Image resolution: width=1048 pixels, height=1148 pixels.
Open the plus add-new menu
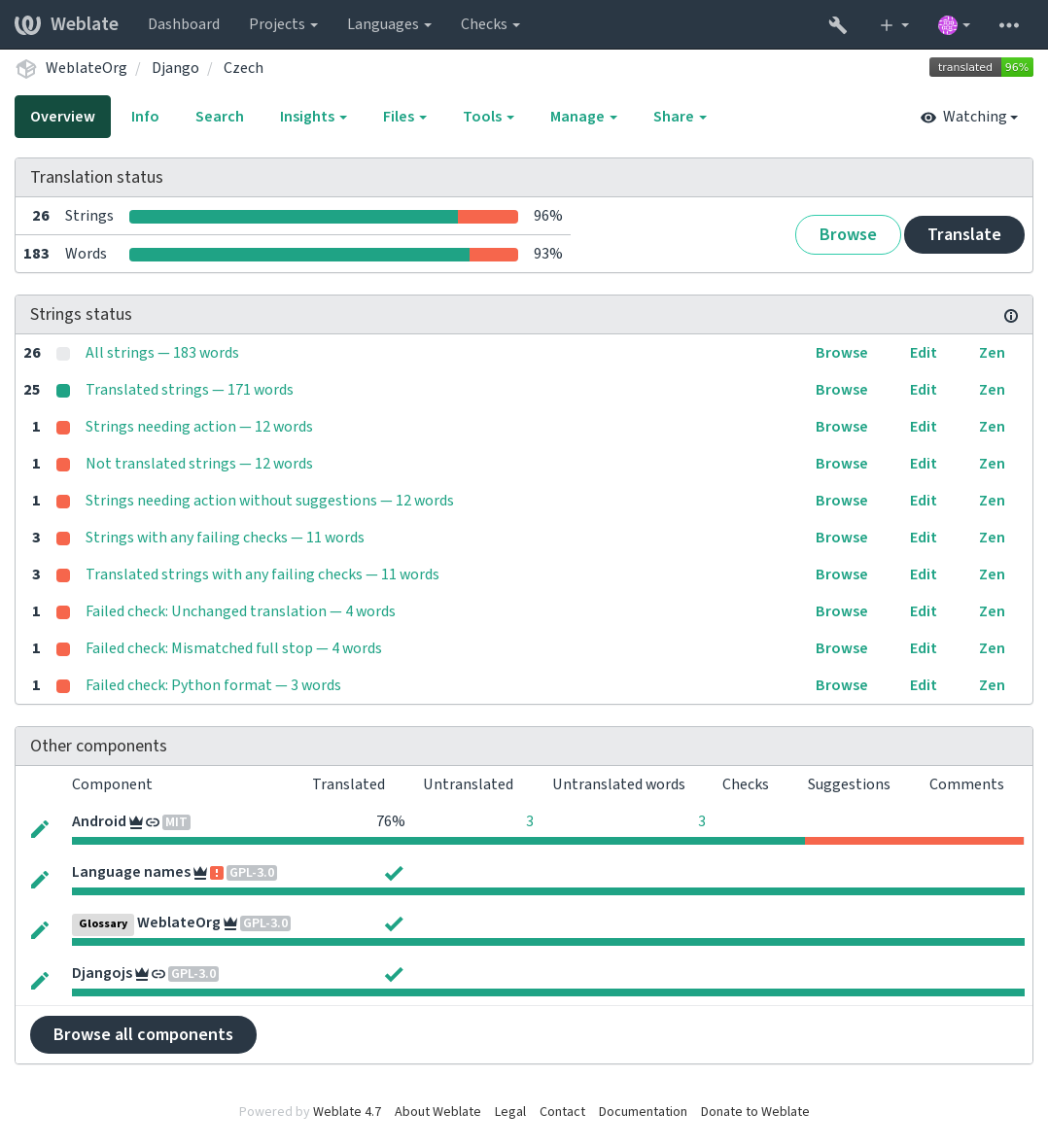coord(893,25)
